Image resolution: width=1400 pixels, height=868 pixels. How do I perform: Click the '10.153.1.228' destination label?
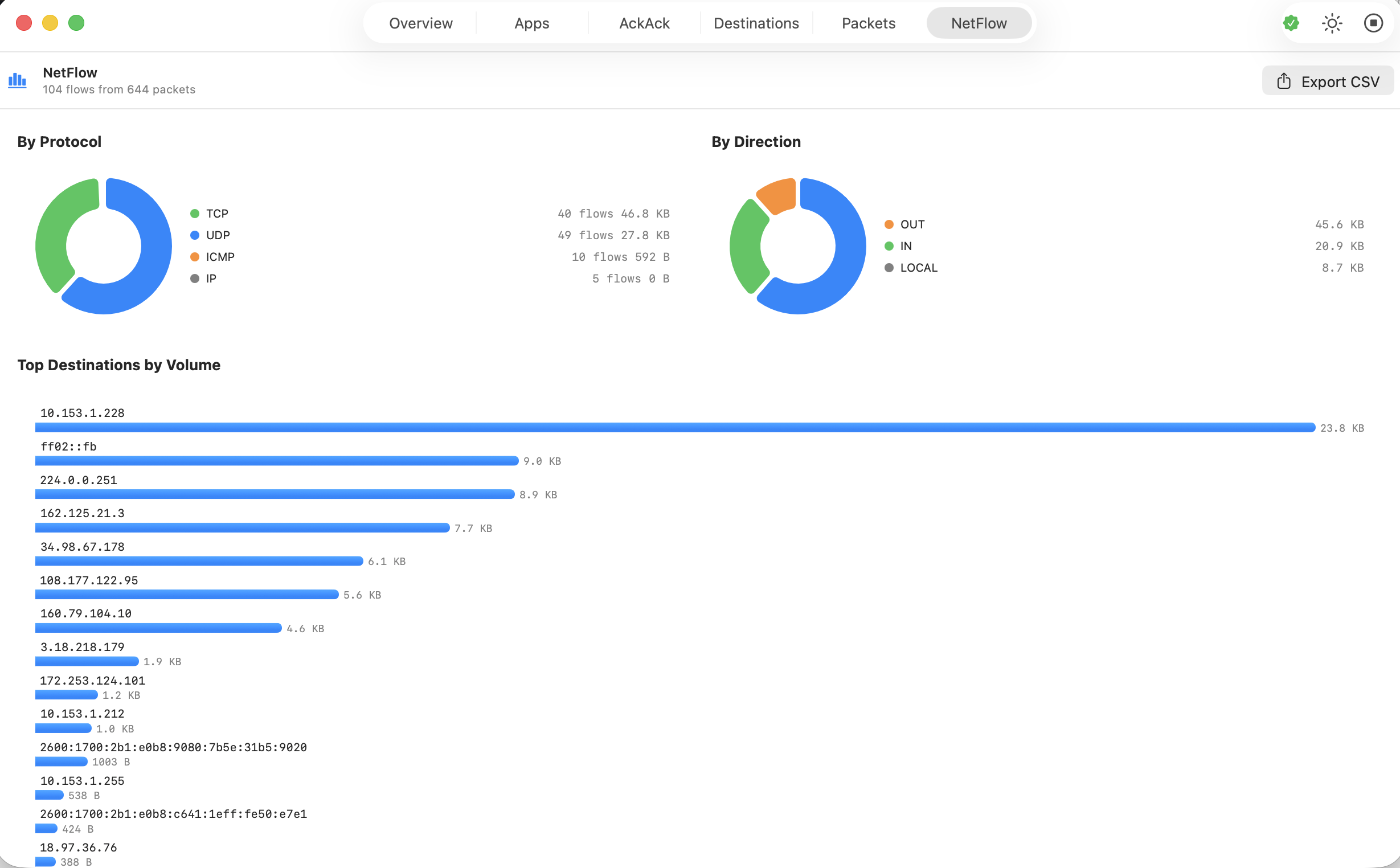(x=82, y=413)
